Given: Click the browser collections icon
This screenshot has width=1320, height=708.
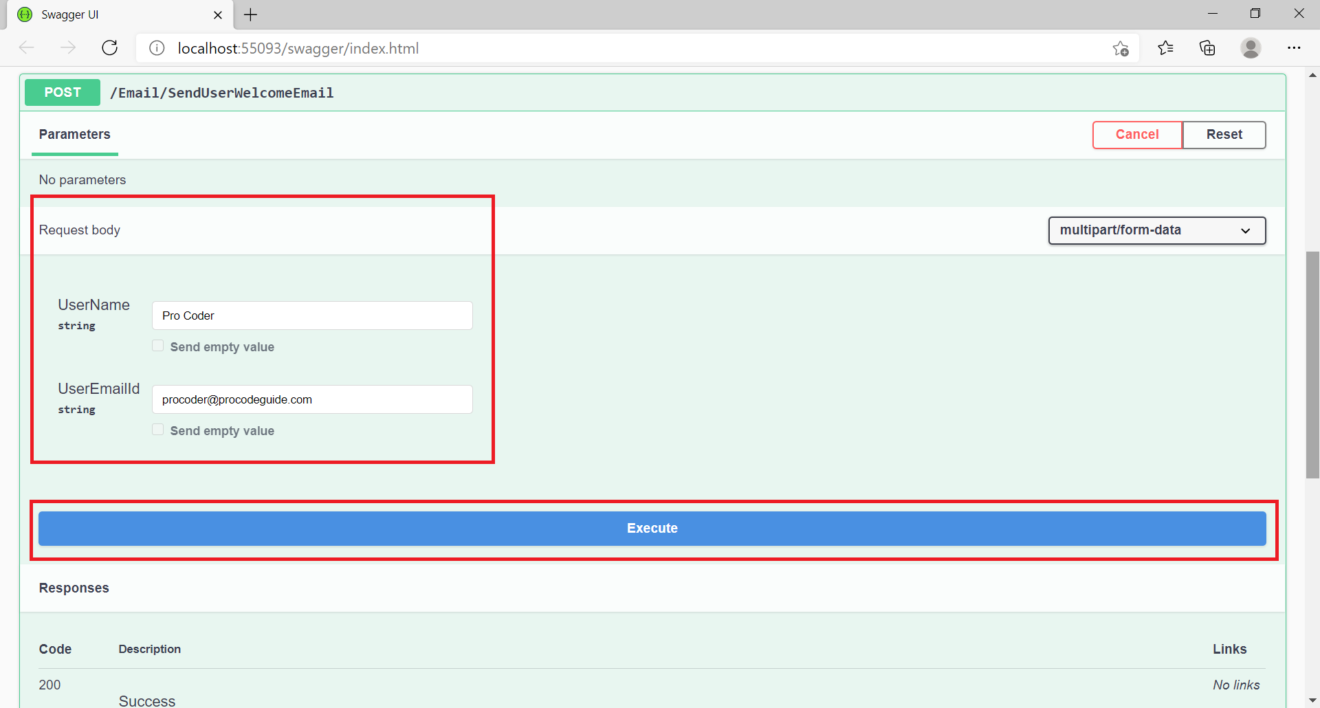Looking at the screenshot, I should click(1207, 47).
